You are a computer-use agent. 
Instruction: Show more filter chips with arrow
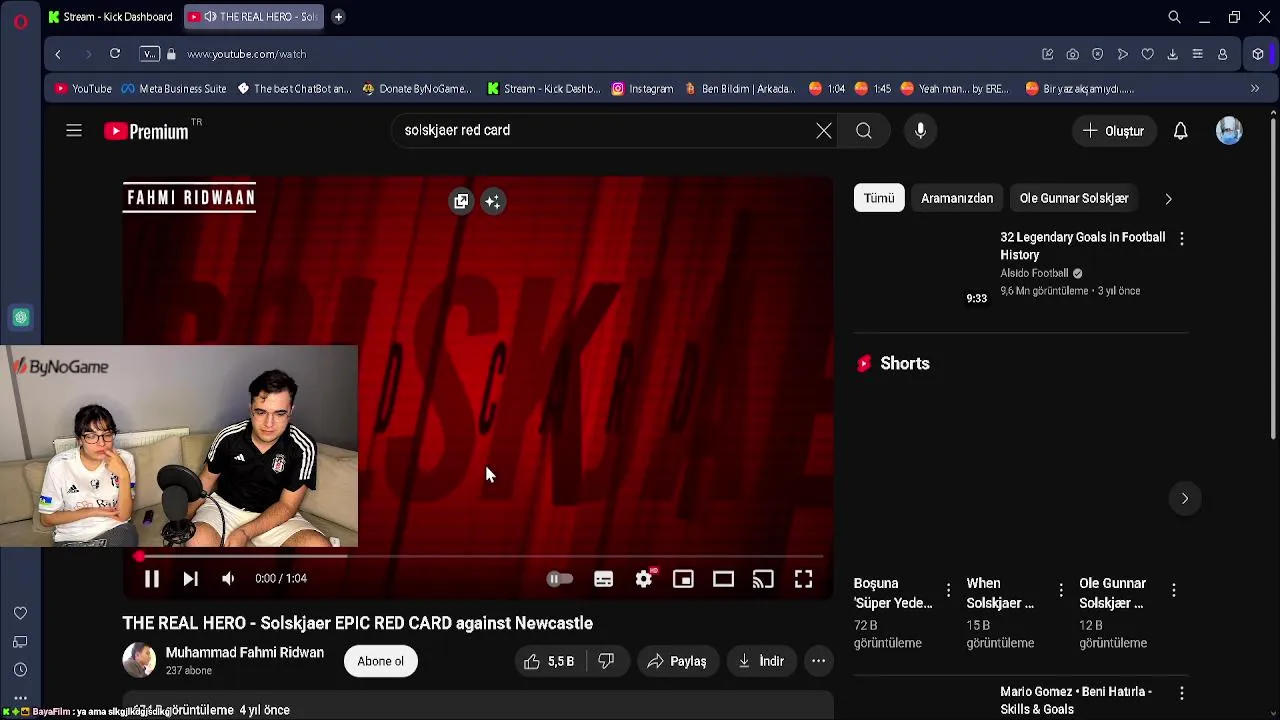[1168, 198]
